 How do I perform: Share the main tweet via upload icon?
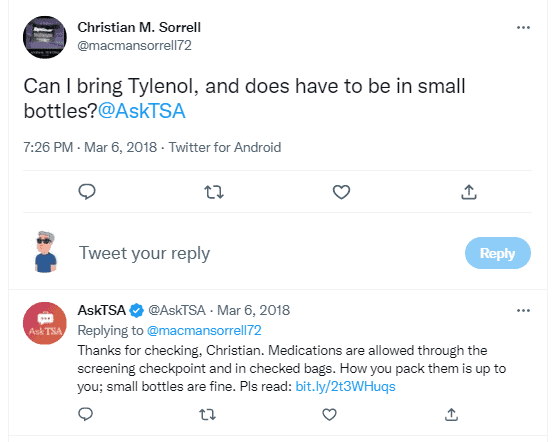click(x=469, y=192)
